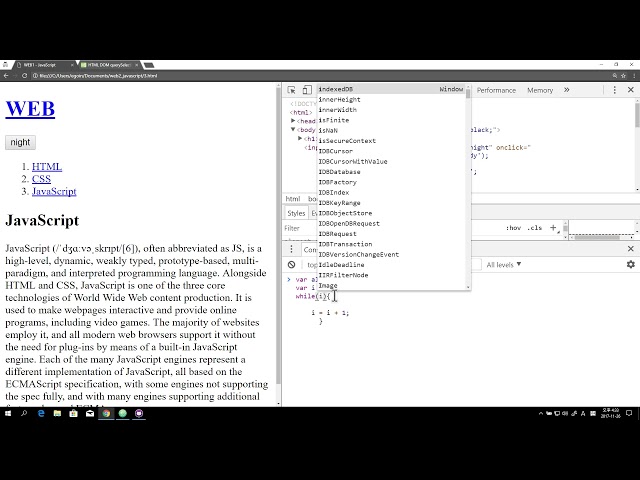Open the console settings gear icon
The height and width of the screenshot is (480, 640).
[x=631, y=264]
